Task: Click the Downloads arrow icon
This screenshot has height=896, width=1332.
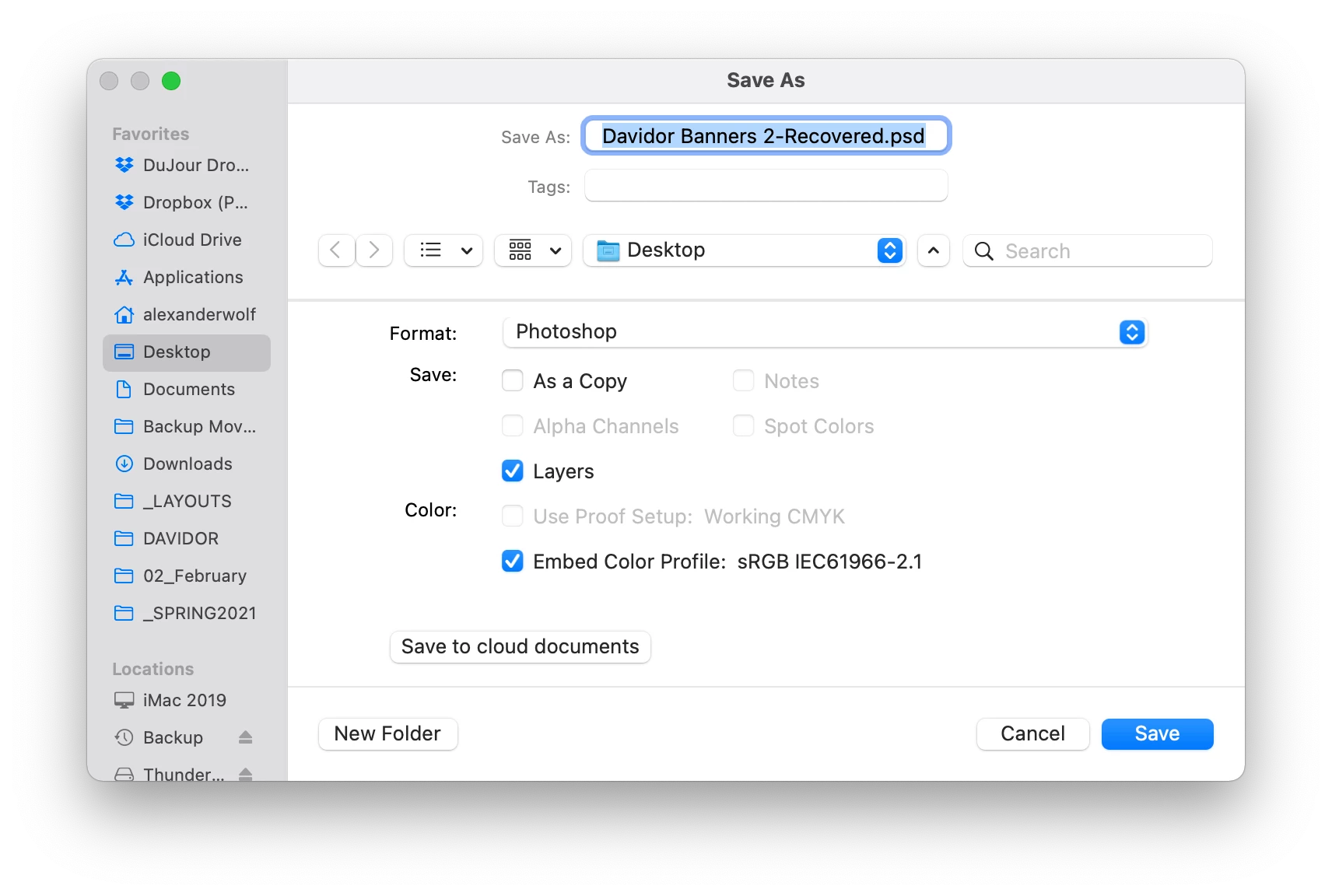Action: [x=124, y=464]
